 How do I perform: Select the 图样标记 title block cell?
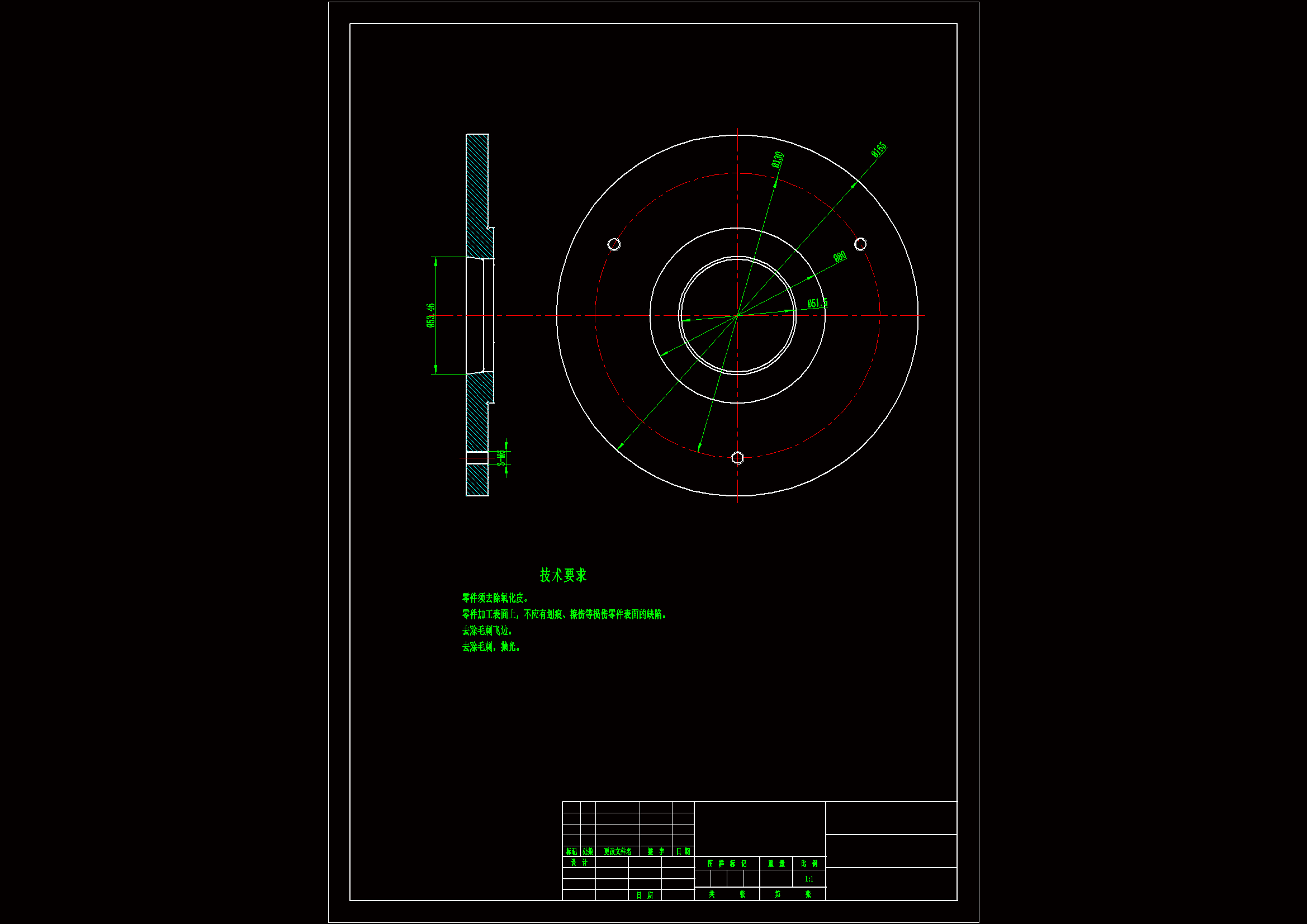pyautogui.click(x=727, y=864)
